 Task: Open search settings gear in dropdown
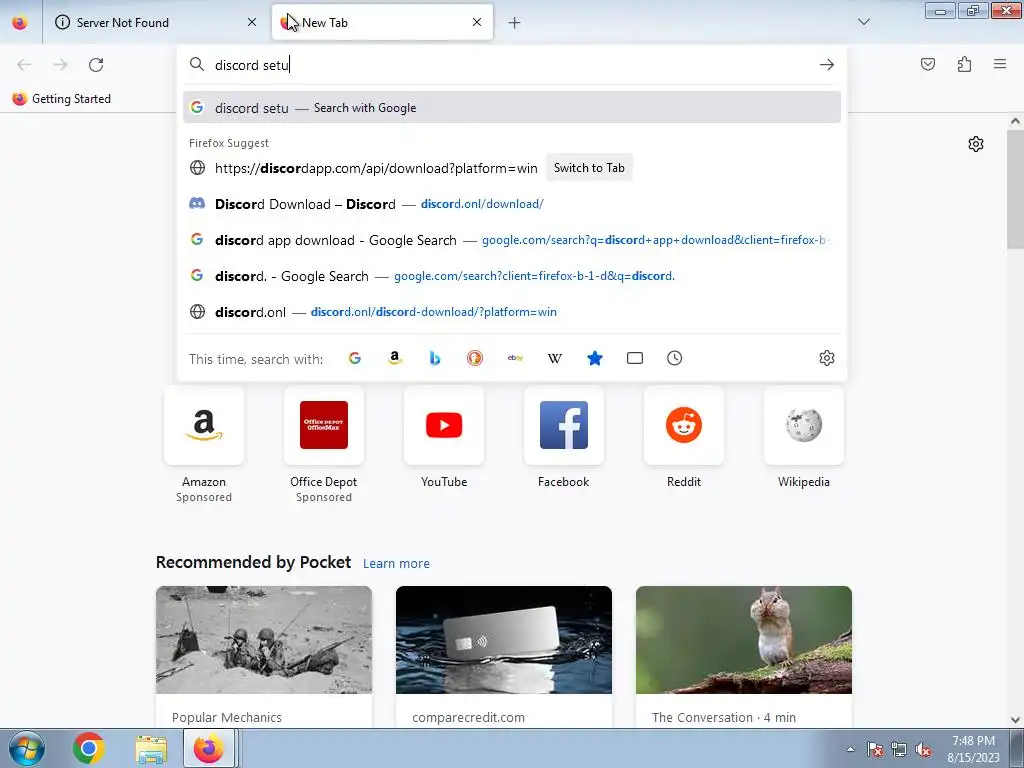pyautogui.click(x=827, y=358)
